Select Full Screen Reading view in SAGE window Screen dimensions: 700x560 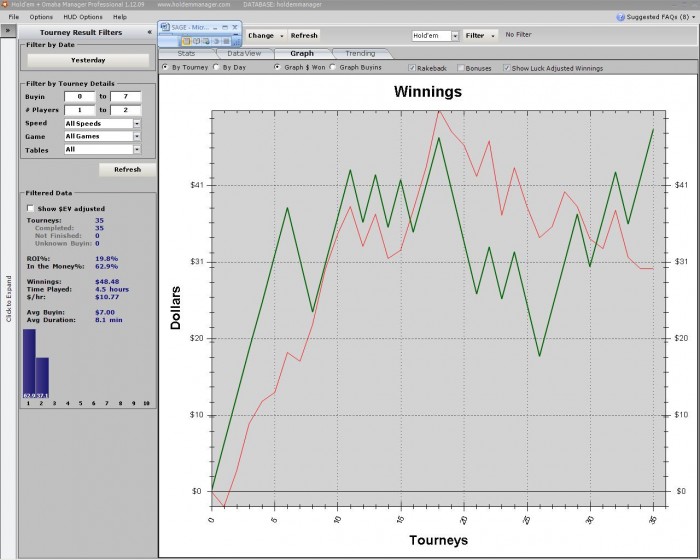196,41
